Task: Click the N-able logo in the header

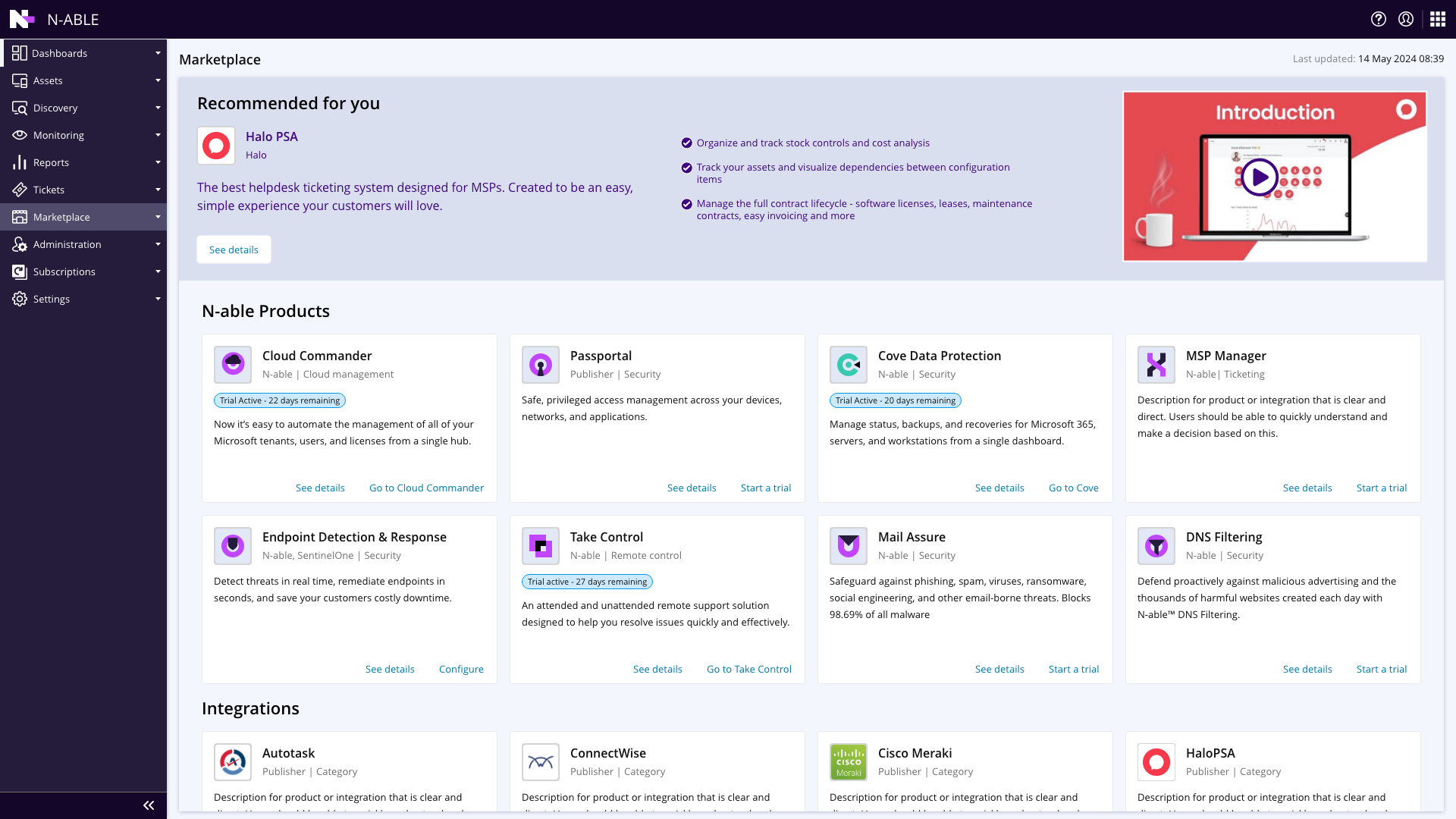Action: tap(23, 19)
